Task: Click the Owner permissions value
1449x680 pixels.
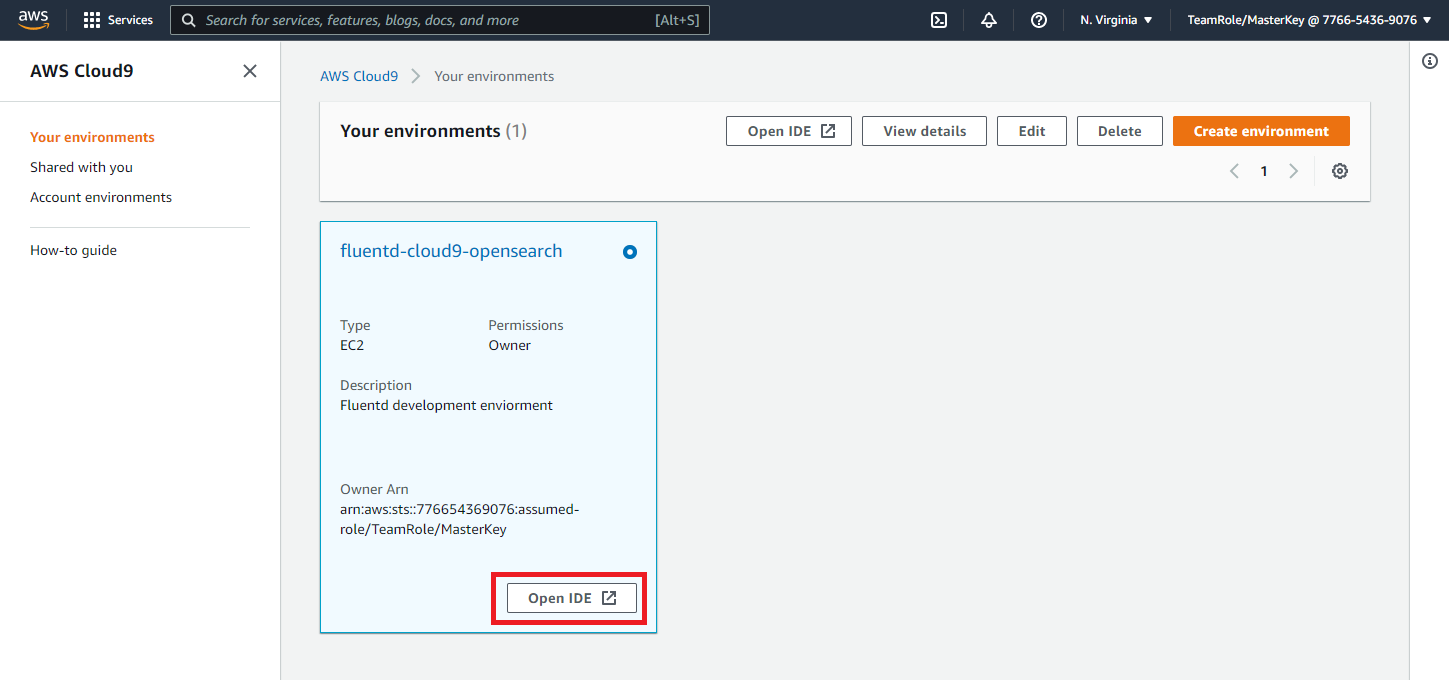Action: pos(509,345)
